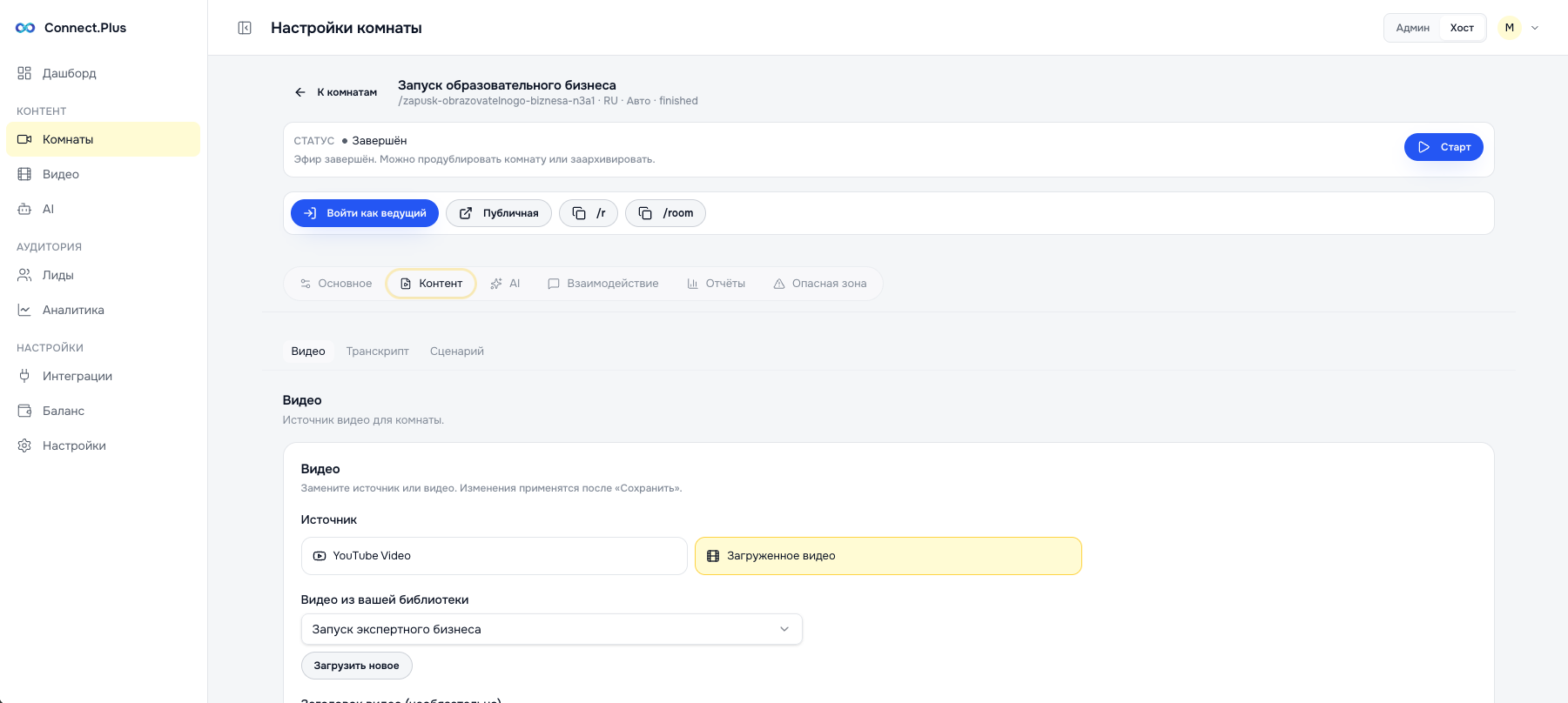Click the Загрузить новое button
The width and height of the screenshot is (1568, 703).
point(357,666)
